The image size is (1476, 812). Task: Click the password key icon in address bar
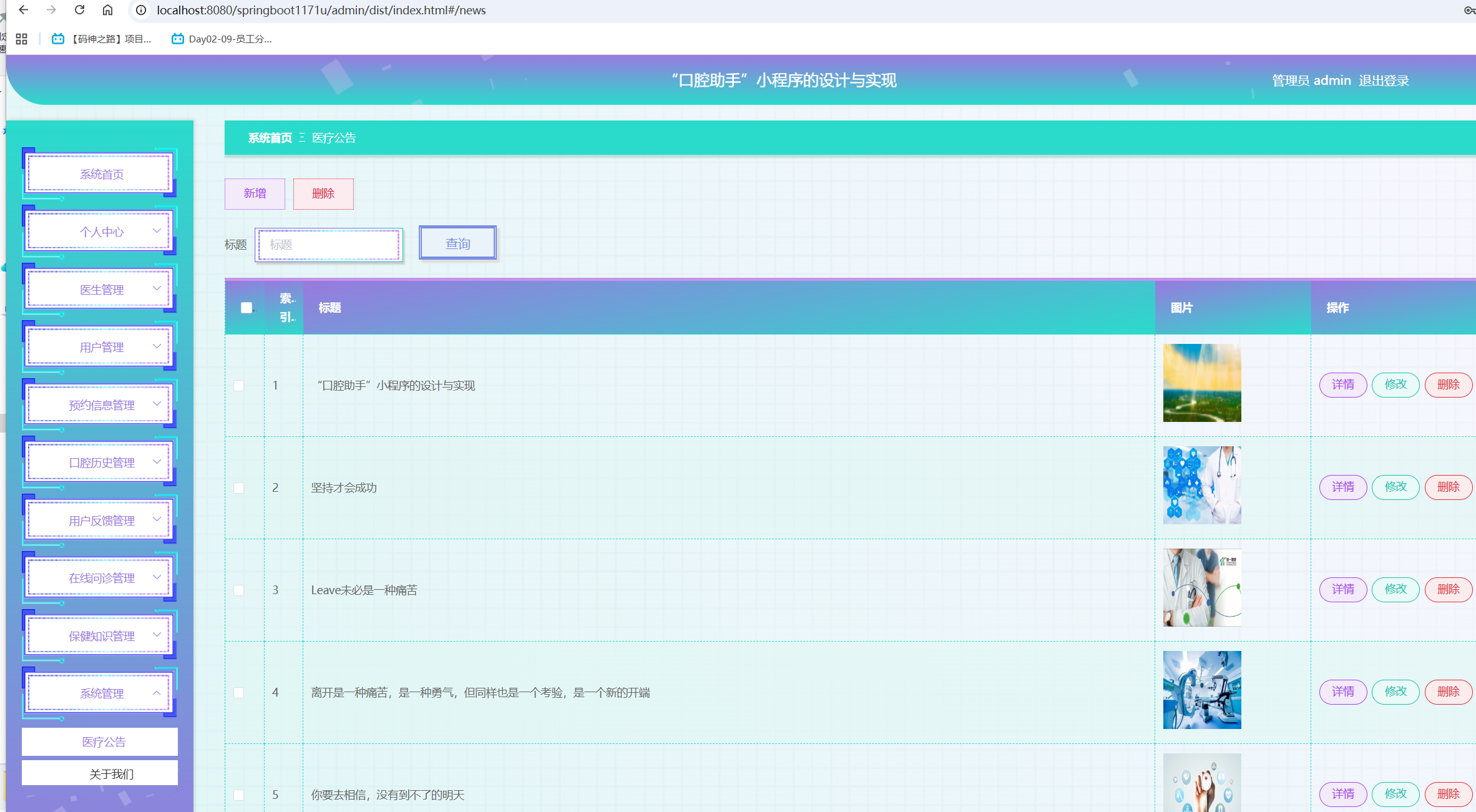click(1469, 10)
